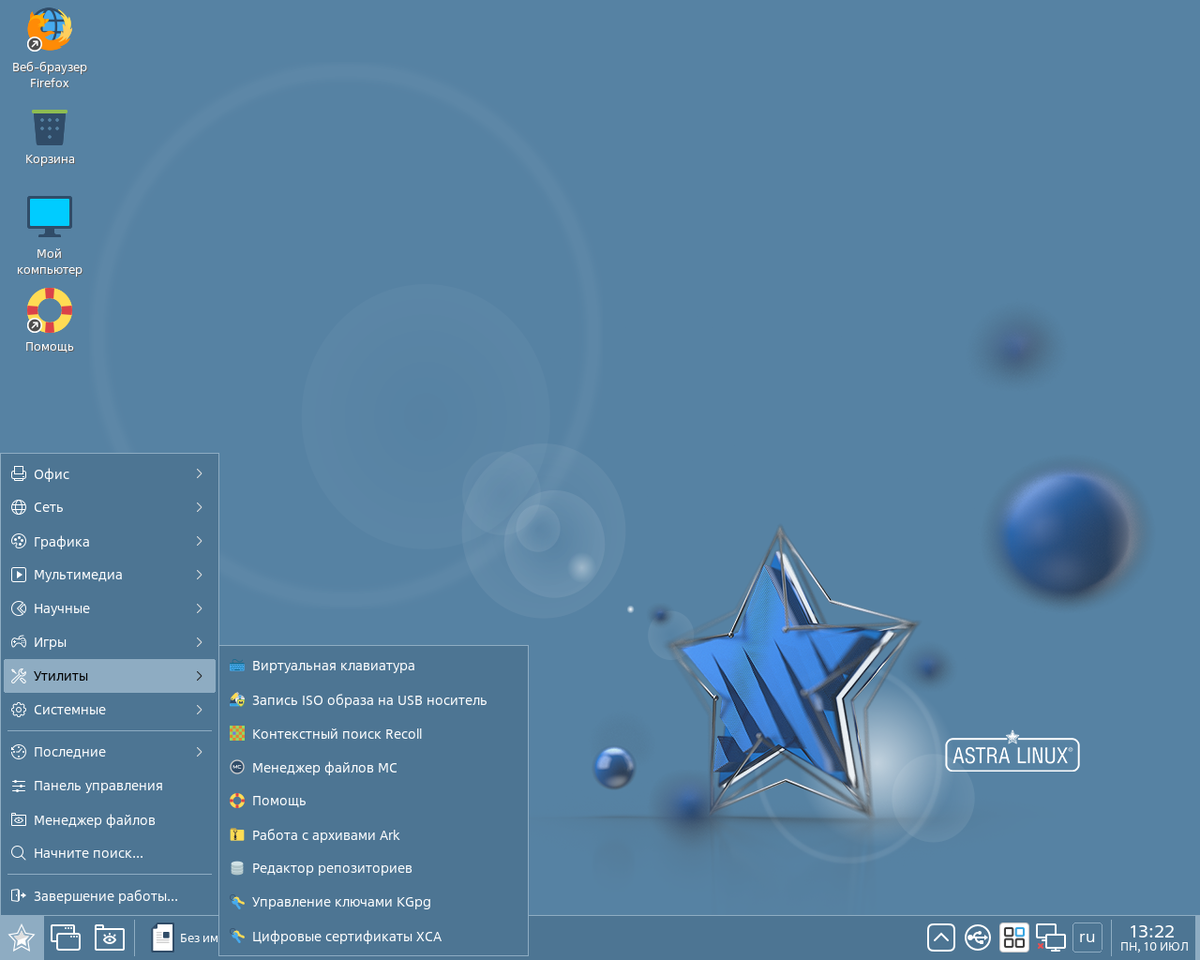Screen dimensions: 1200x960
Task: Click the globe icon beside Сеть
Action: (18, 507)
